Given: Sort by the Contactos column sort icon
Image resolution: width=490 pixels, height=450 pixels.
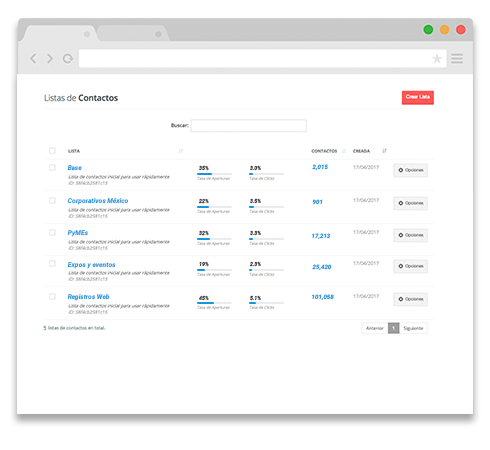Looking at the screenshot, I should point(344,151).
